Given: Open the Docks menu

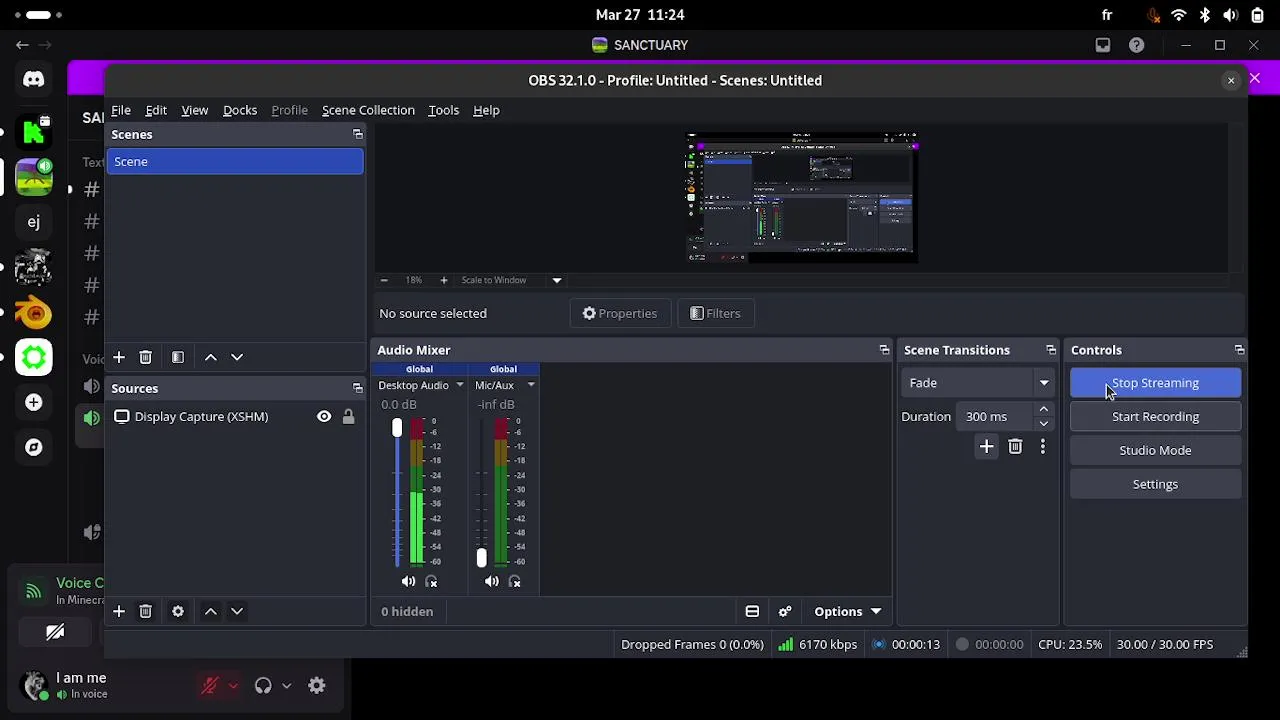Looking at the screenshot, I should point(240,110).
